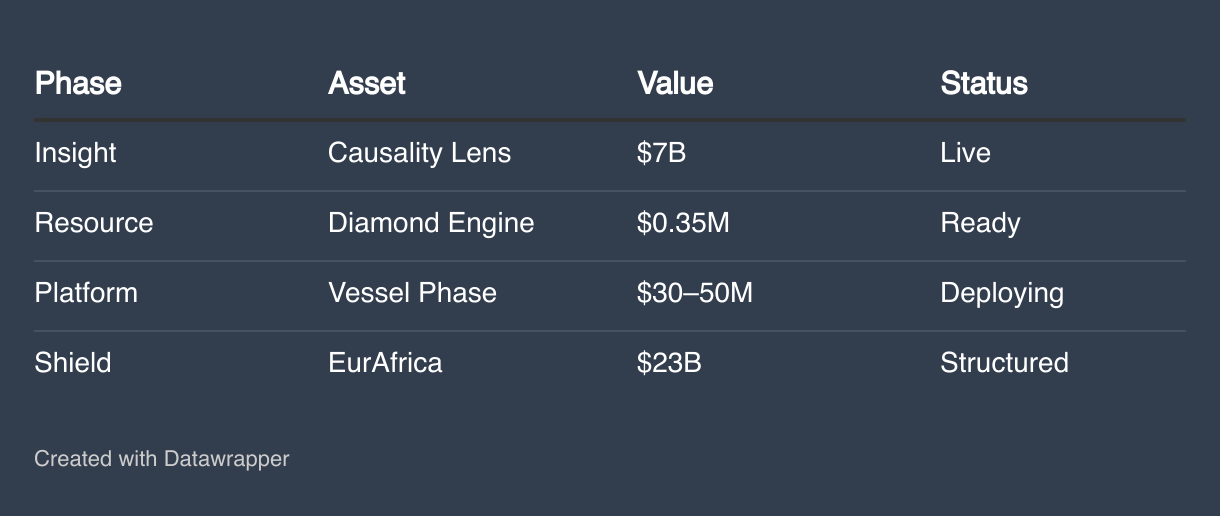Click the Vessel Phase asset cell
The width and height of the screenshot is (1220, 516).
412,293
